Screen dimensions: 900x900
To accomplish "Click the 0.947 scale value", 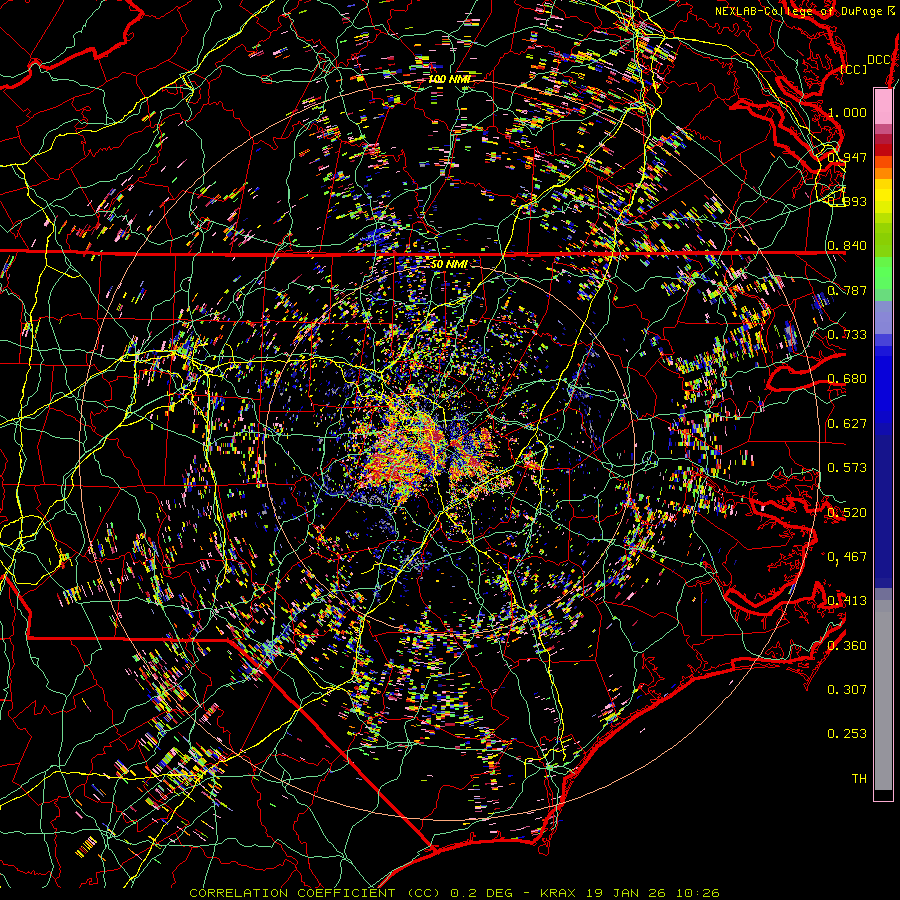I will [847, 157].
